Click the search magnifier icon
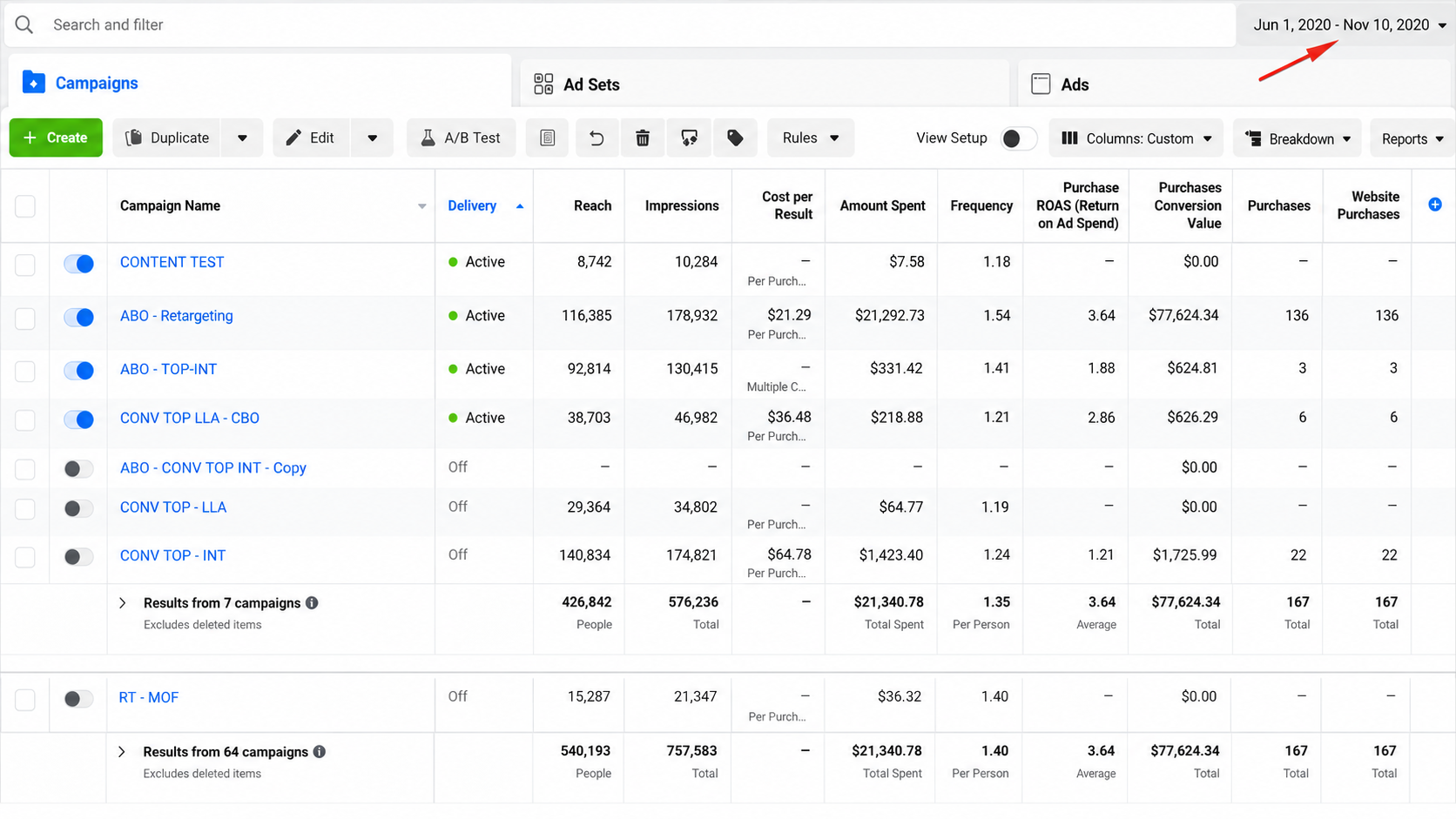1456x819 pixels. pos(24,24)
